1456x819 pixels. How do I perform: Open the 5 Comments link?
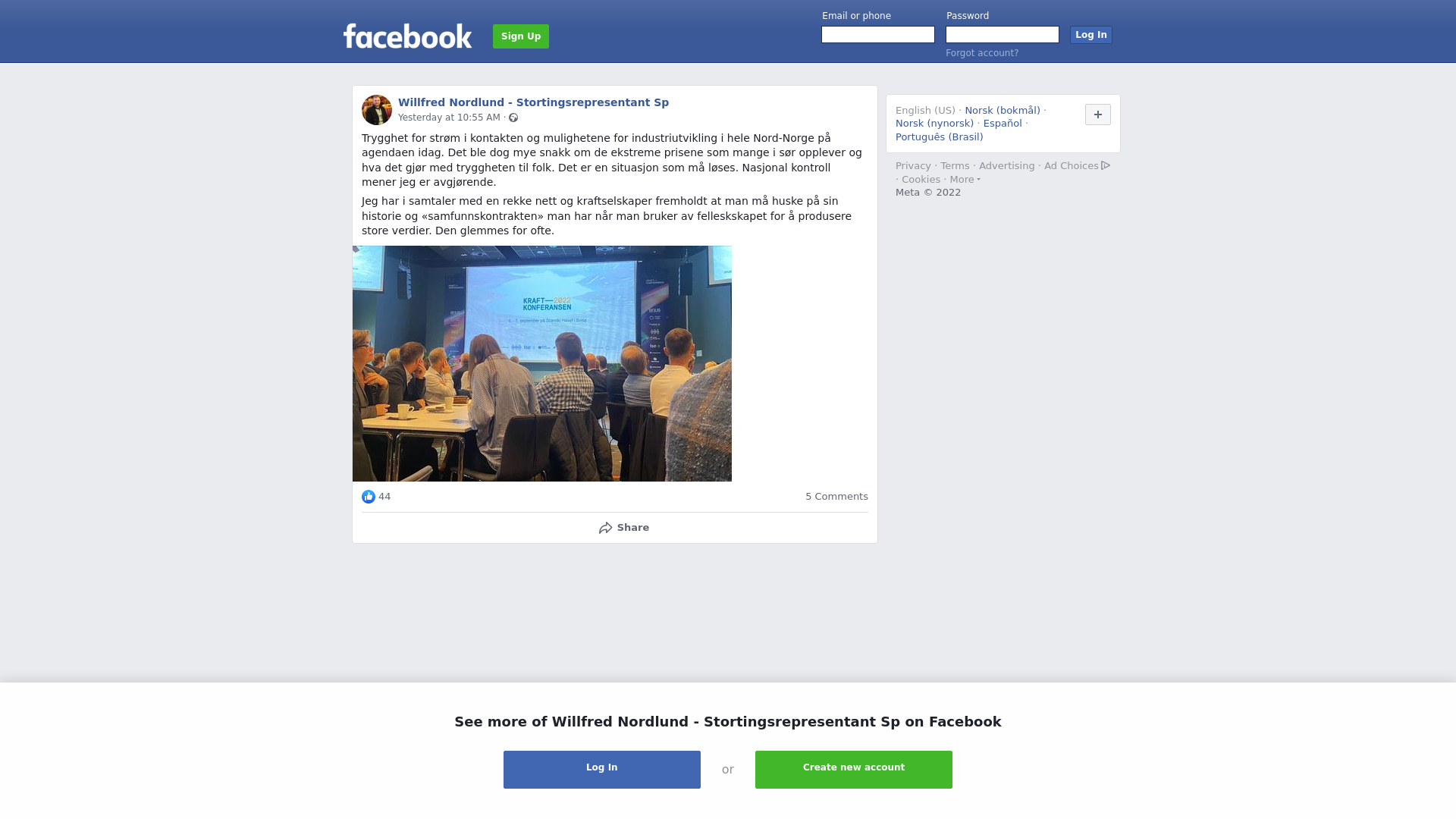click(836, 497)
